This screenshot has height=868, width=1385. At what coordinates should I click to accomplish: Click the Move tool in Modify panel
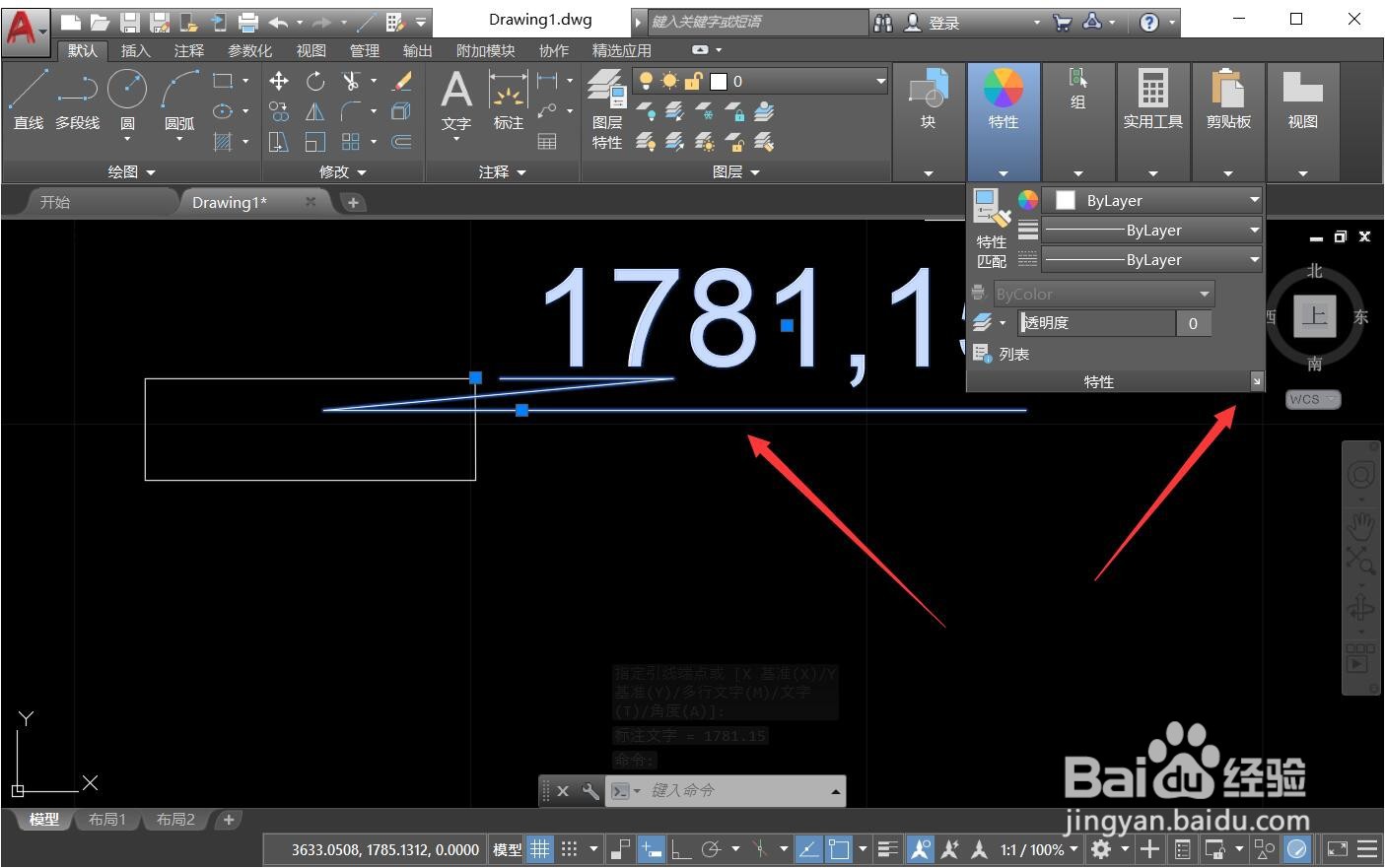click(x=279, y=81)
